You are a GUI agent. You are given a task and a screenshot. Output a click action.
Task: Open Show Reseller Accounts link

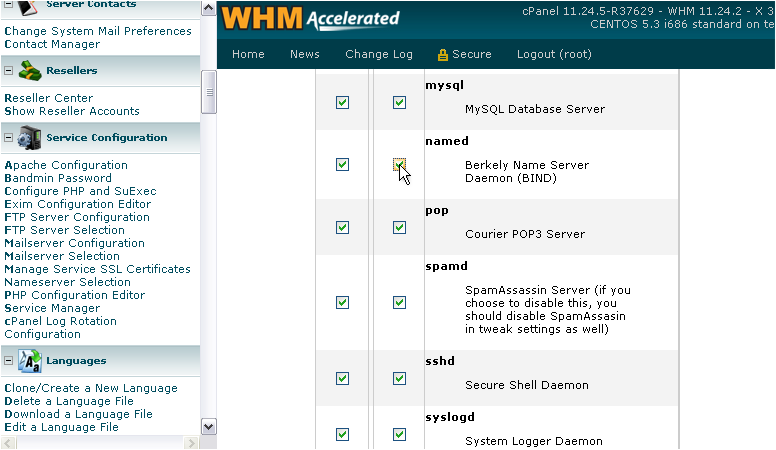[x=72, y=111]
